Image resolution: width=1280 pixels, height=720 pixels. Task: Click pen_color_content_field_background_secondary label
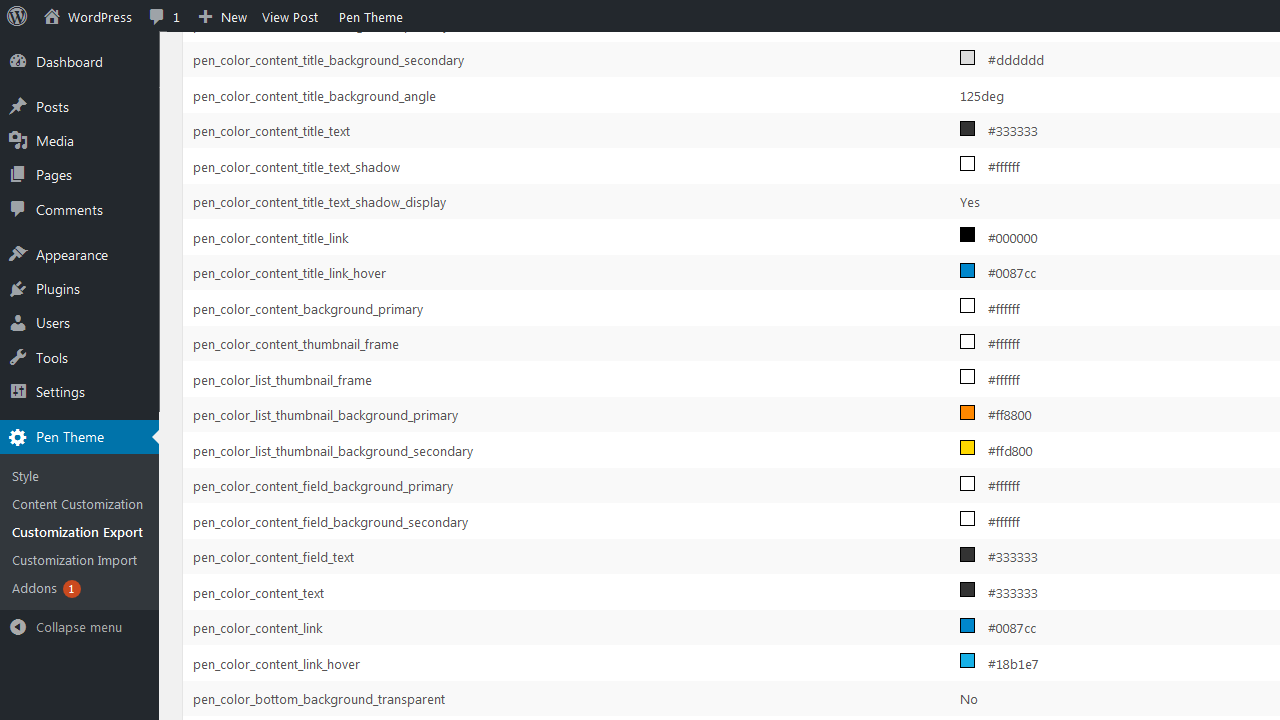331,523
